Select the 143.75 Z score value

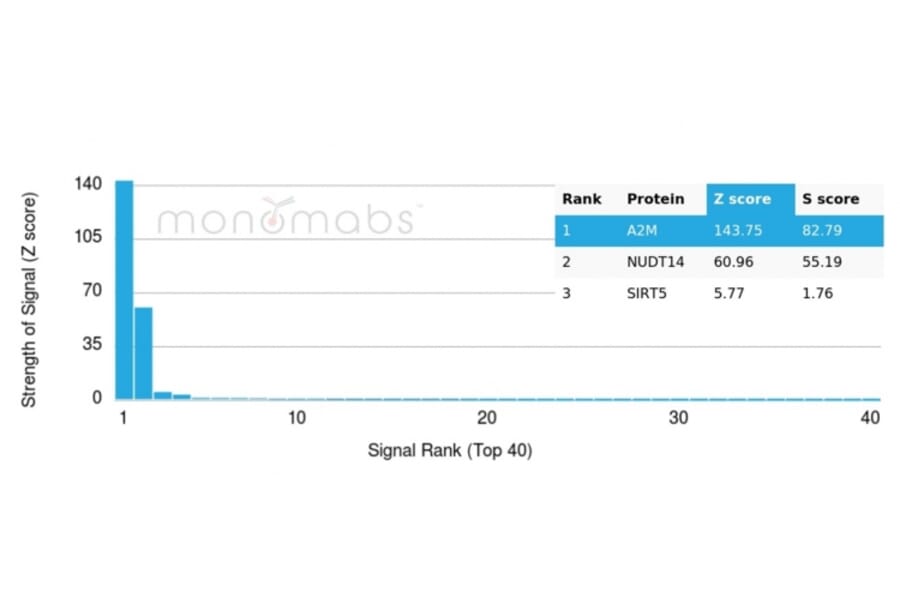coord(737,230)
